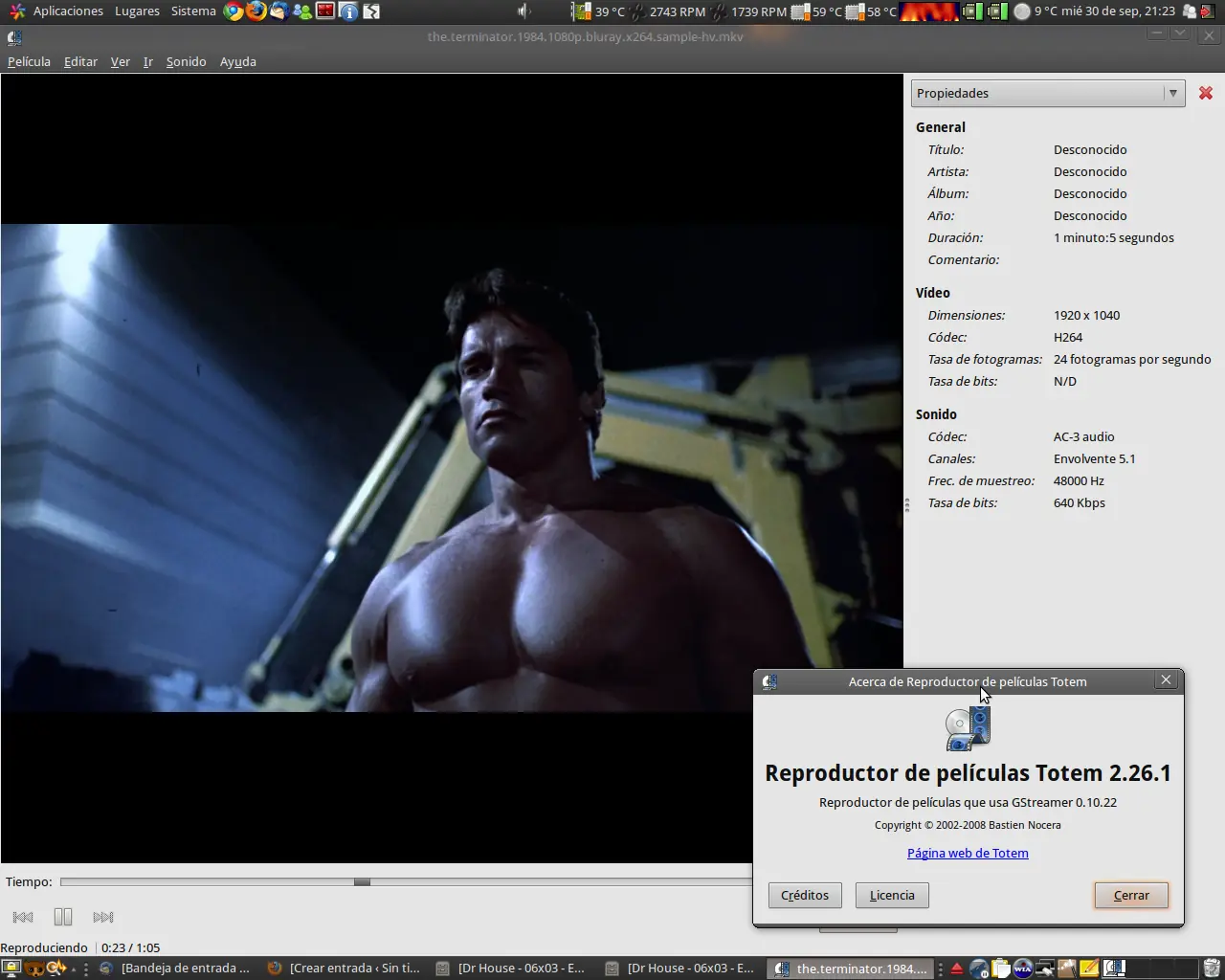Click the Licencia button

tap(892, 895)
